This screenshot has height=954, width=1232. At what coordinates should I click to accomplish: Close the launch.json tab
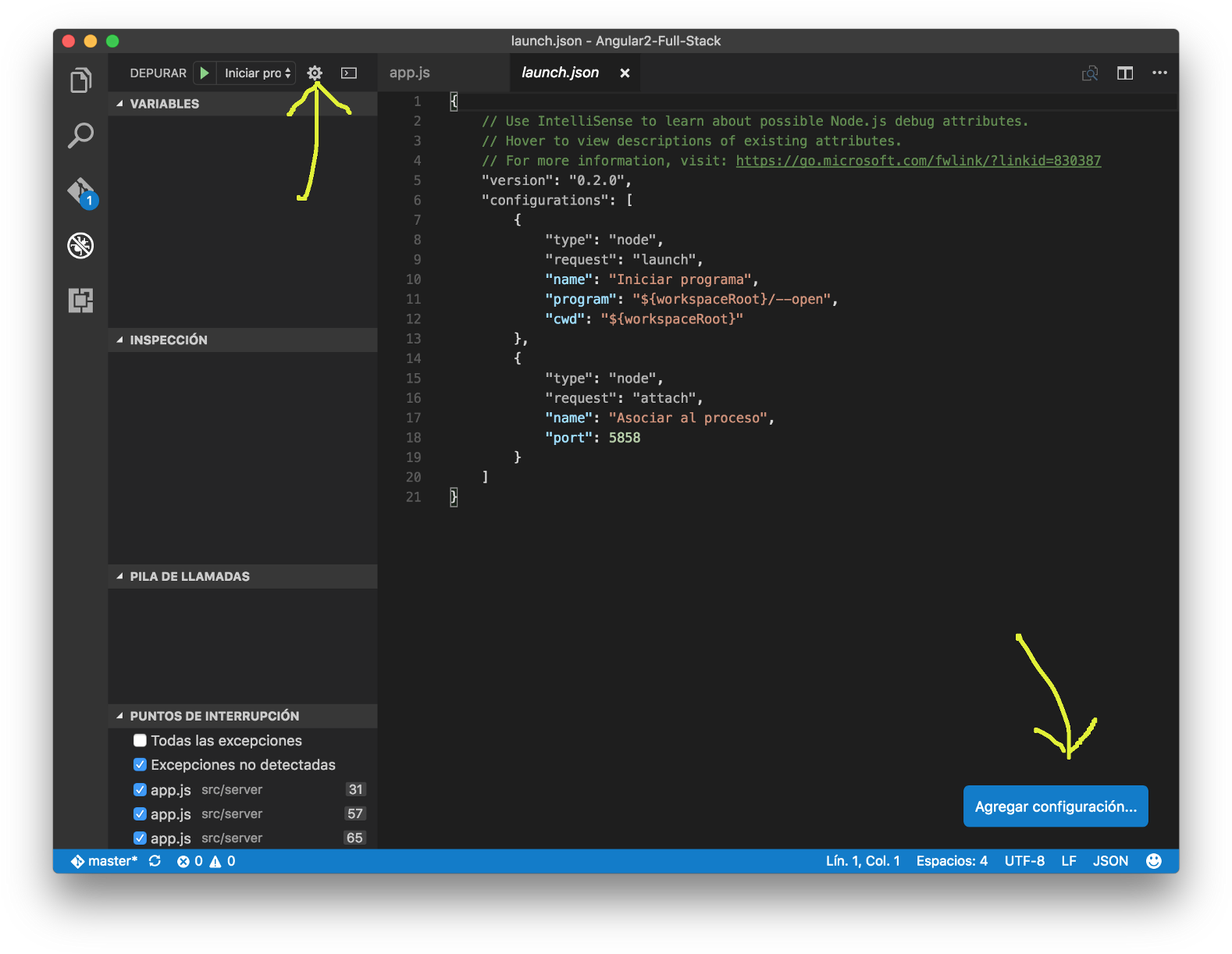[625, 73]
